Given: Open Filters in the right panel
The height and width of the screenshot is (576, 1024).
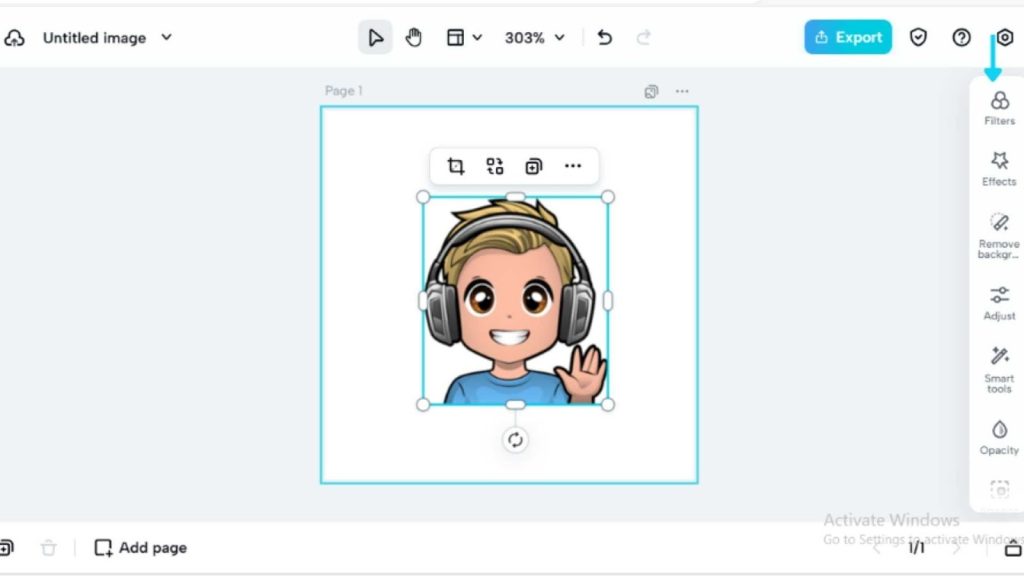Looking at the screenshot, I should (x=999, y=108).
